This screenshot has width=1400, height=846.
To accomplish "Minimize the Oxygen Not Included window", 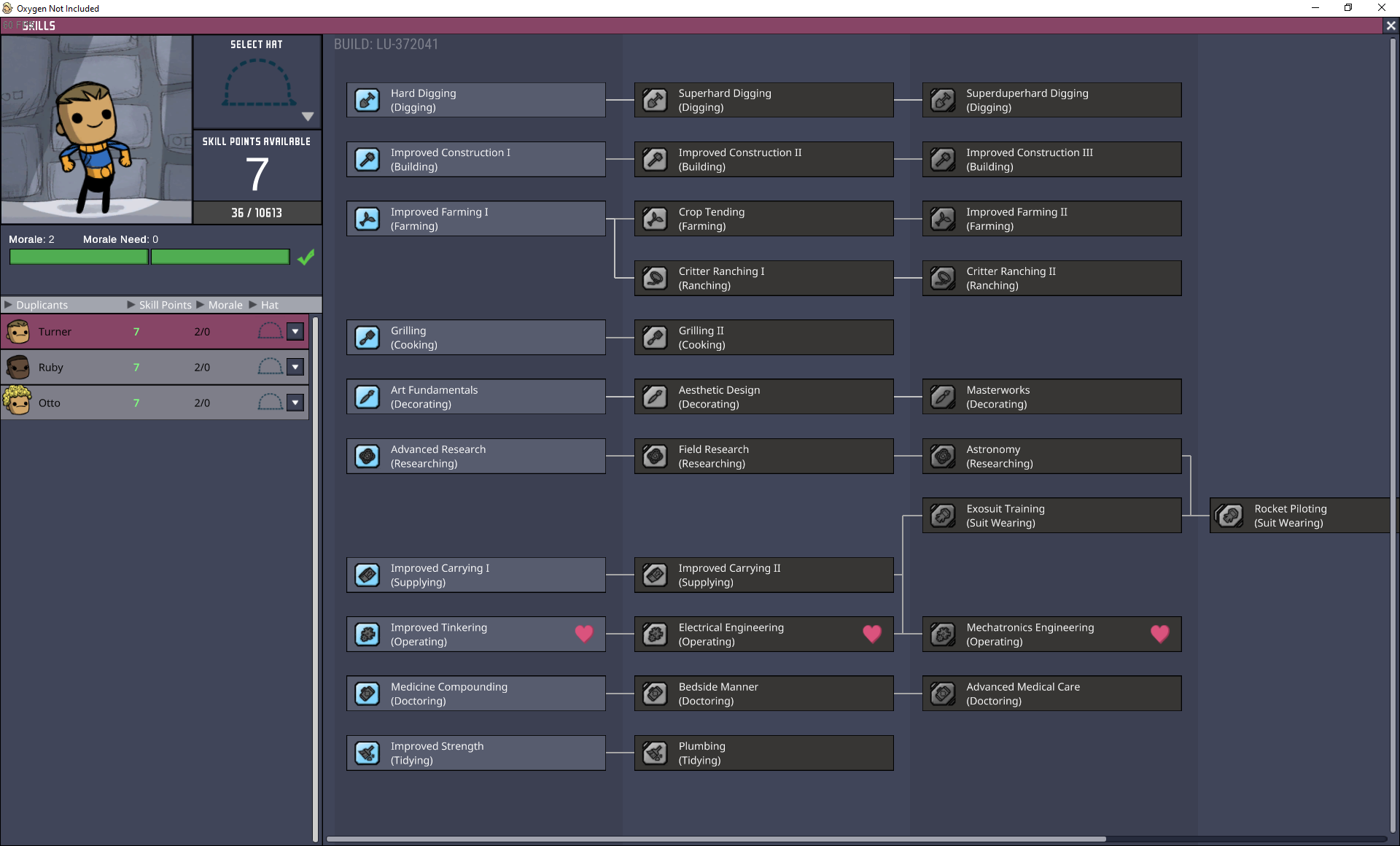I will [1315, 8].
